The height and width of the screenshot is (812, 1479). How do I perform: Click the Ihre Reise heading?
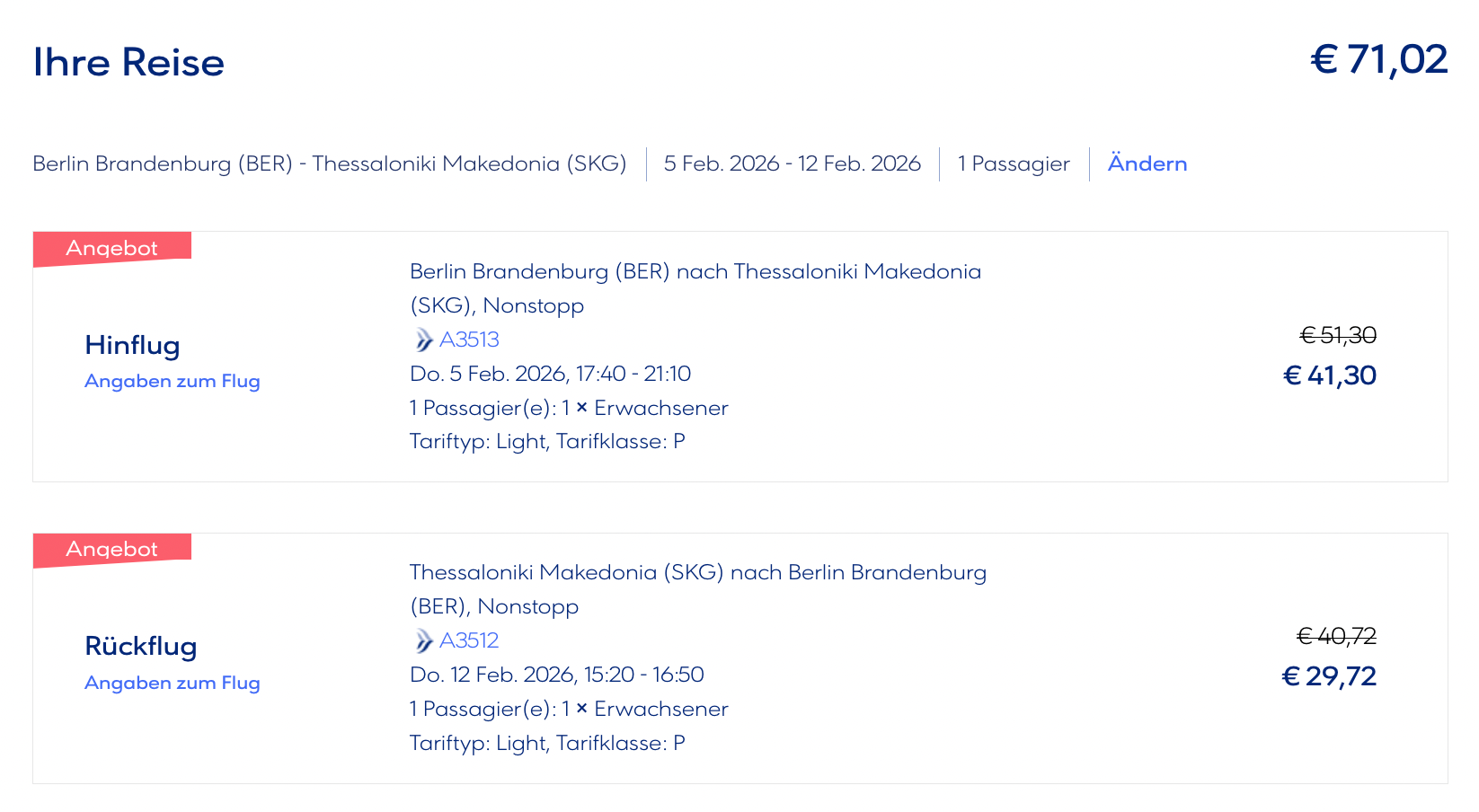[x=128, y=62]
